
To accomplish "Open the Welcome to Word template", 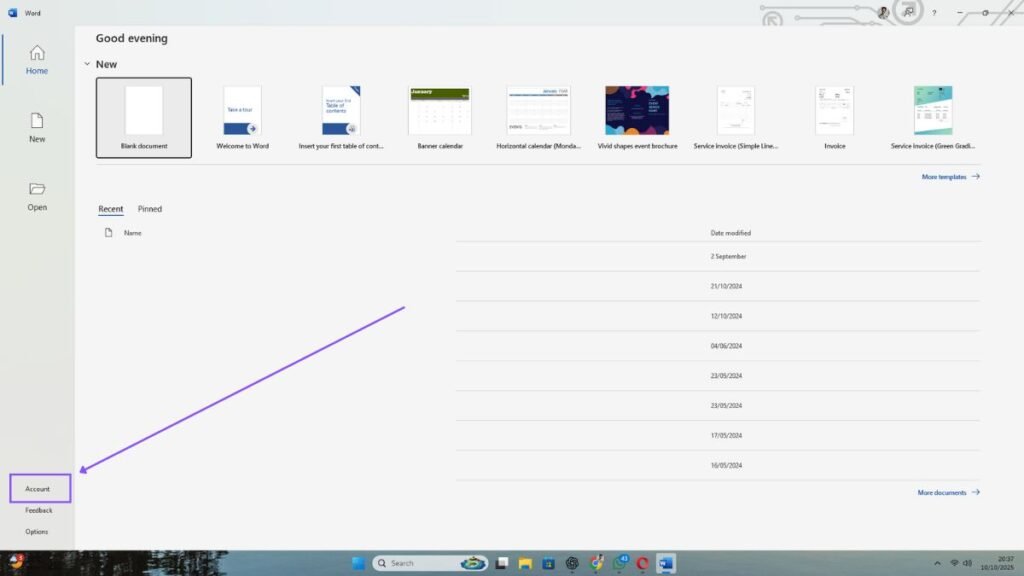I will coord(240,110).
